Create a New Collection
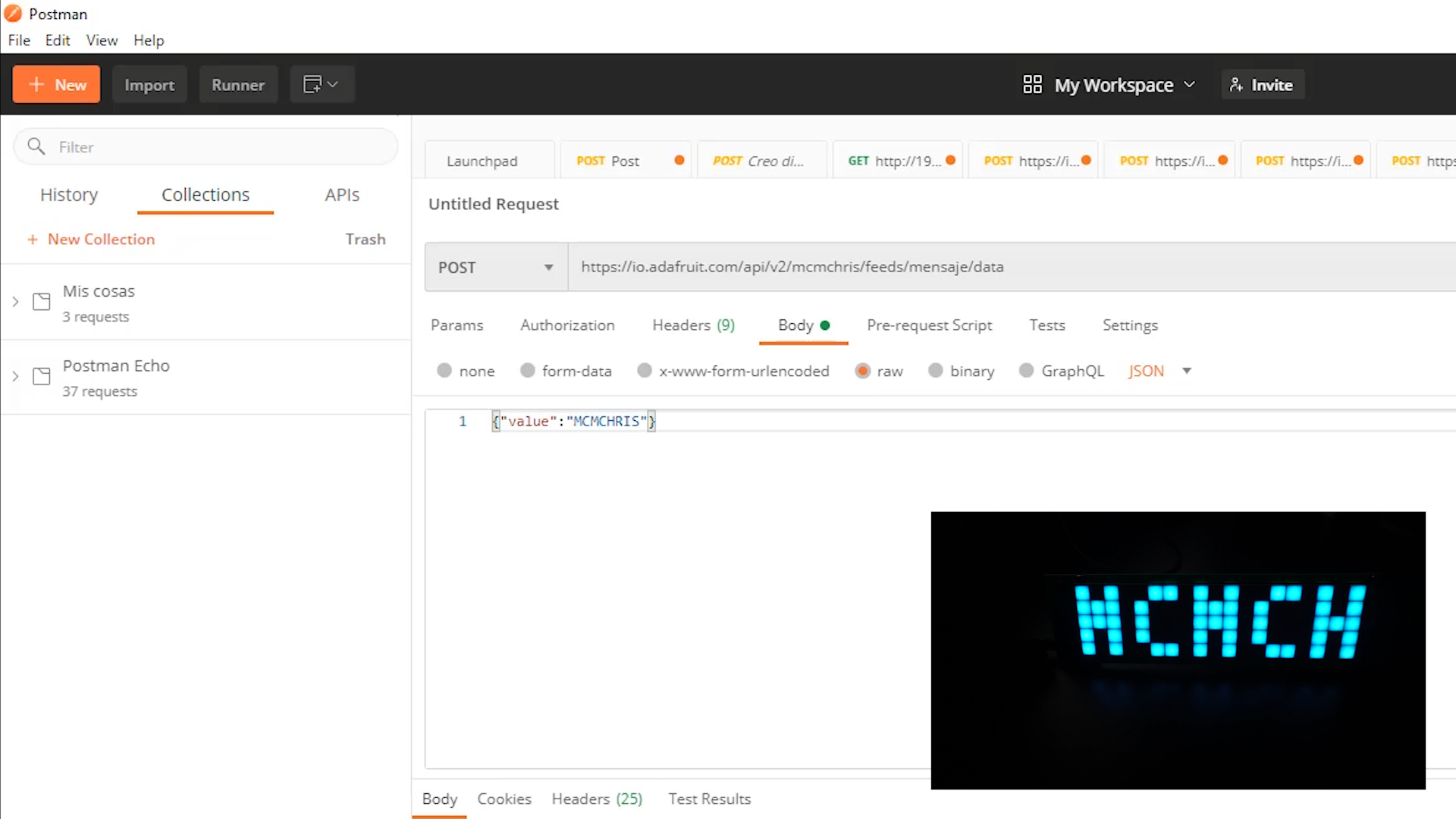The height and width of the screenshot is (819, 1456). [x=91, y=239]
